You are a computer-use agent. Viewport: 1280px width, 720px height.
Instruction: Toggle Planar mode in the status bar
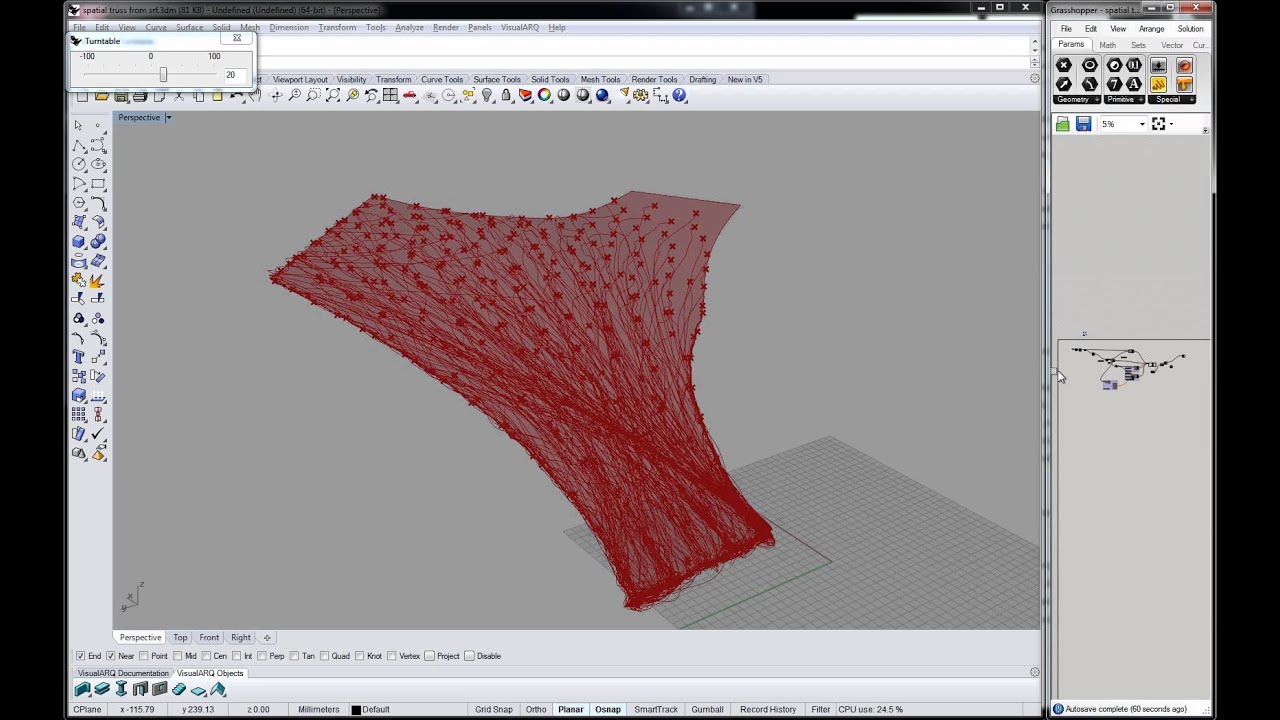point(571,710)
